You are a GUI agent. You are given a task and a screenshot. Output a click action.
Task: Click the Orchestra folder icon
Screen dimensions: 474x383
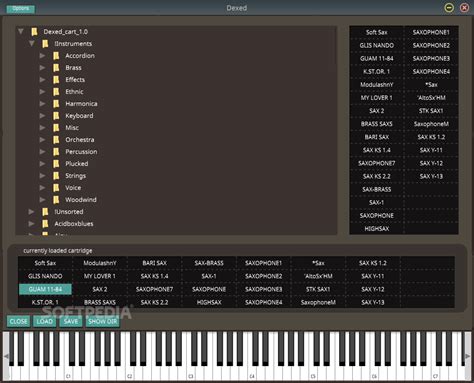coord(56,140)
